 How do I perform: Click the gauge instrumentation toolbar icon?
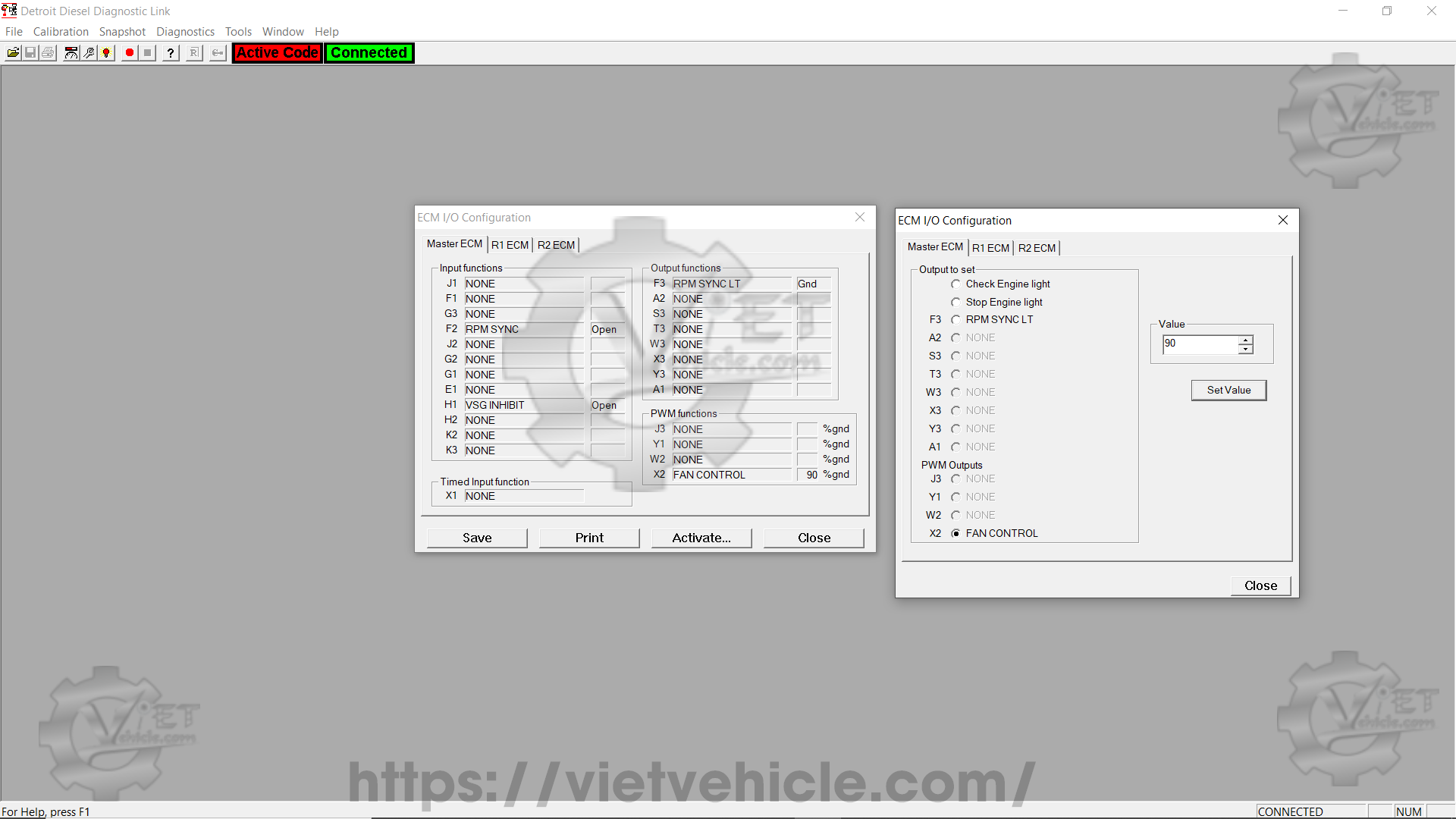click(x=71, y=52)
